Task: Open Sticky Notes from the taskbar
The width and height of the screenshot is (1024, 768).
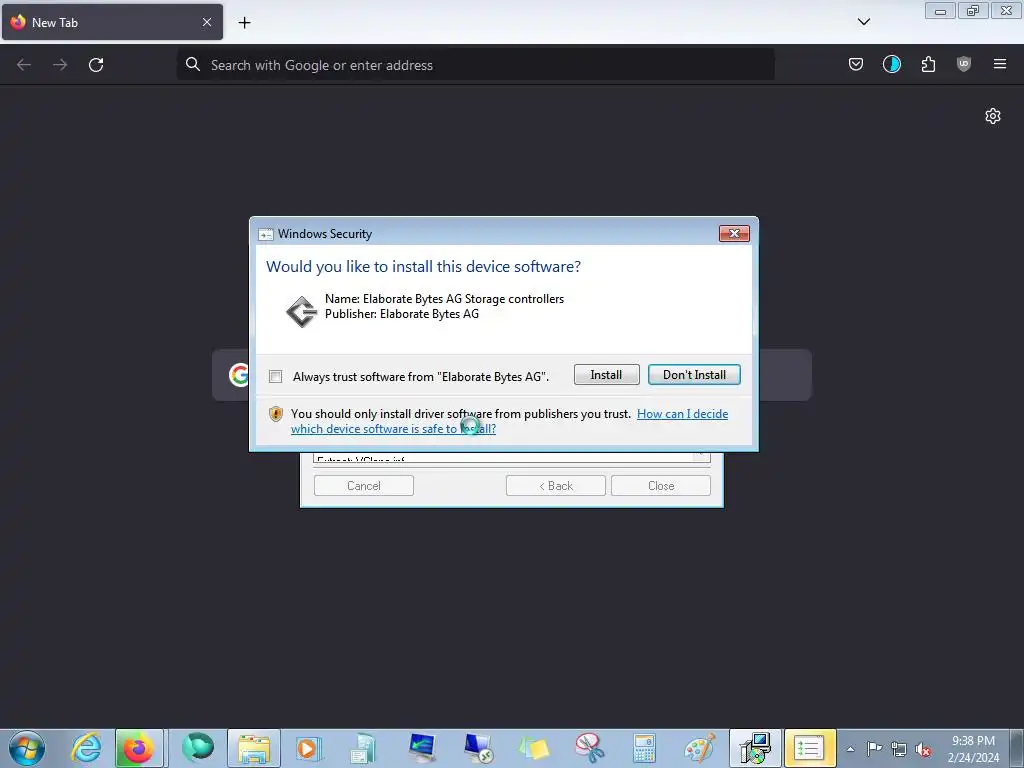Action: tap(534, 748)
